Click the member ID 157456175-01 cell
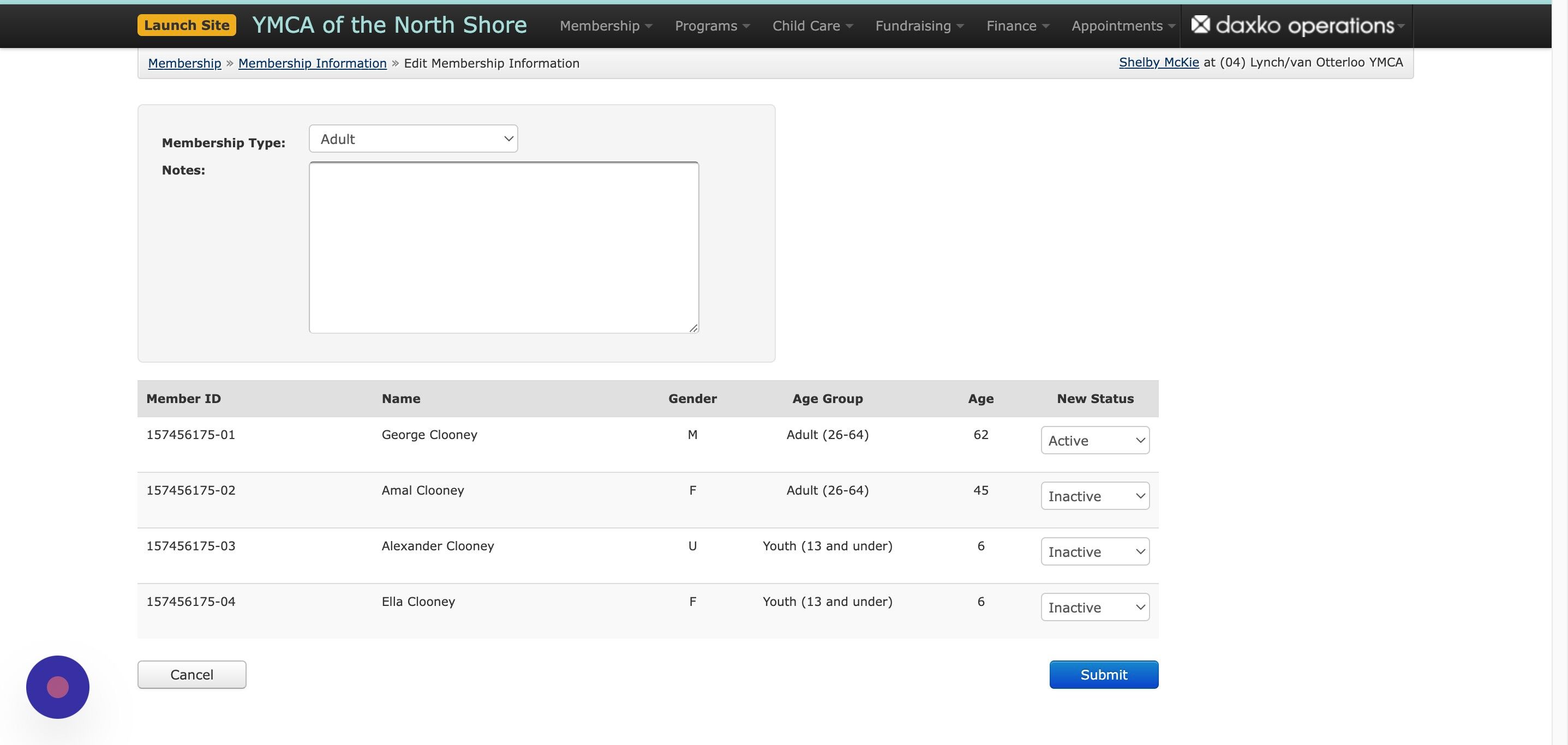 (190, 435)
